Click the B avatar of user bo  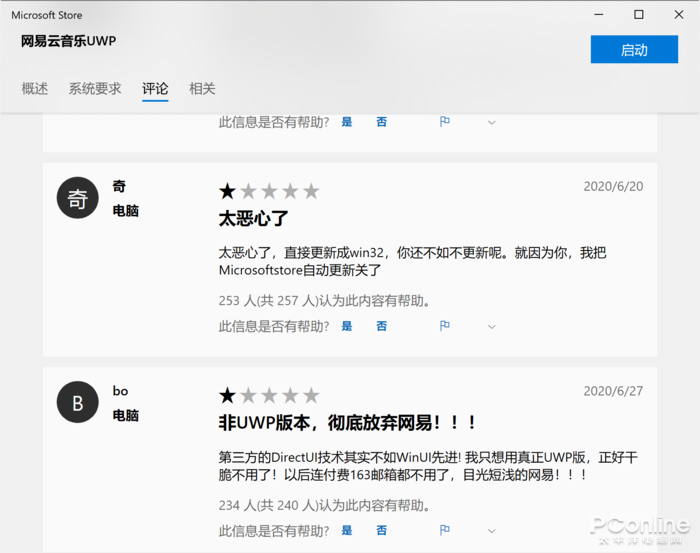(78, 402)
